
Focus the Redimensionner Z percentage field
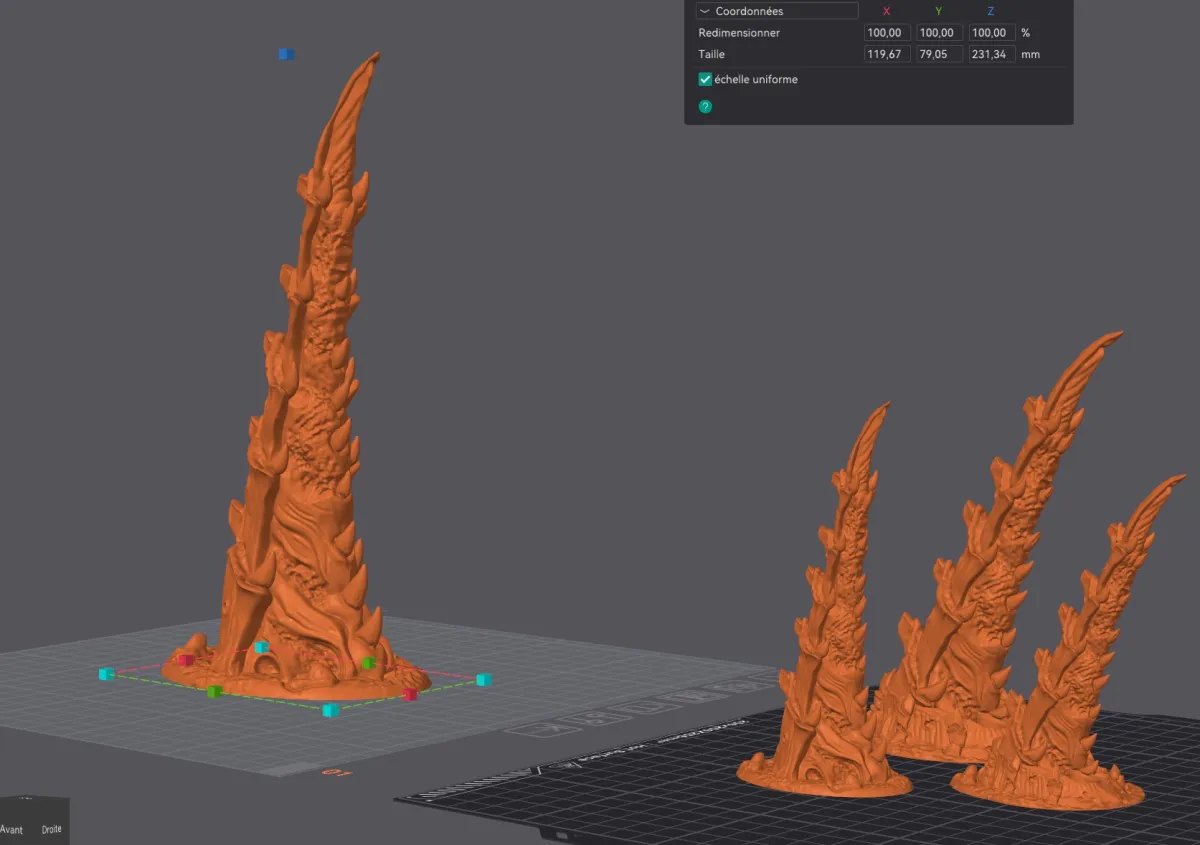click(992, 33)
